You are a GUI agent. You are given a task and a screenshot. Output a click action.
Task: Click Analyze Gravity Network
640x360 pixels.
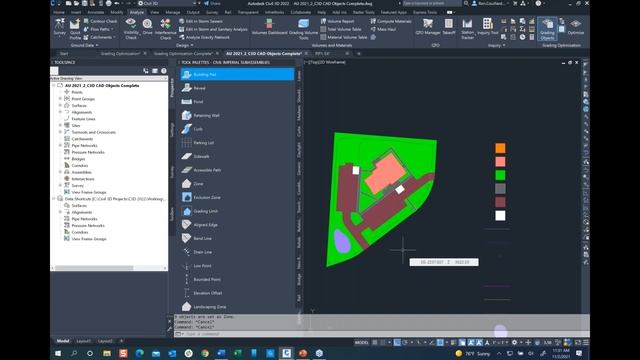(204, 37)
